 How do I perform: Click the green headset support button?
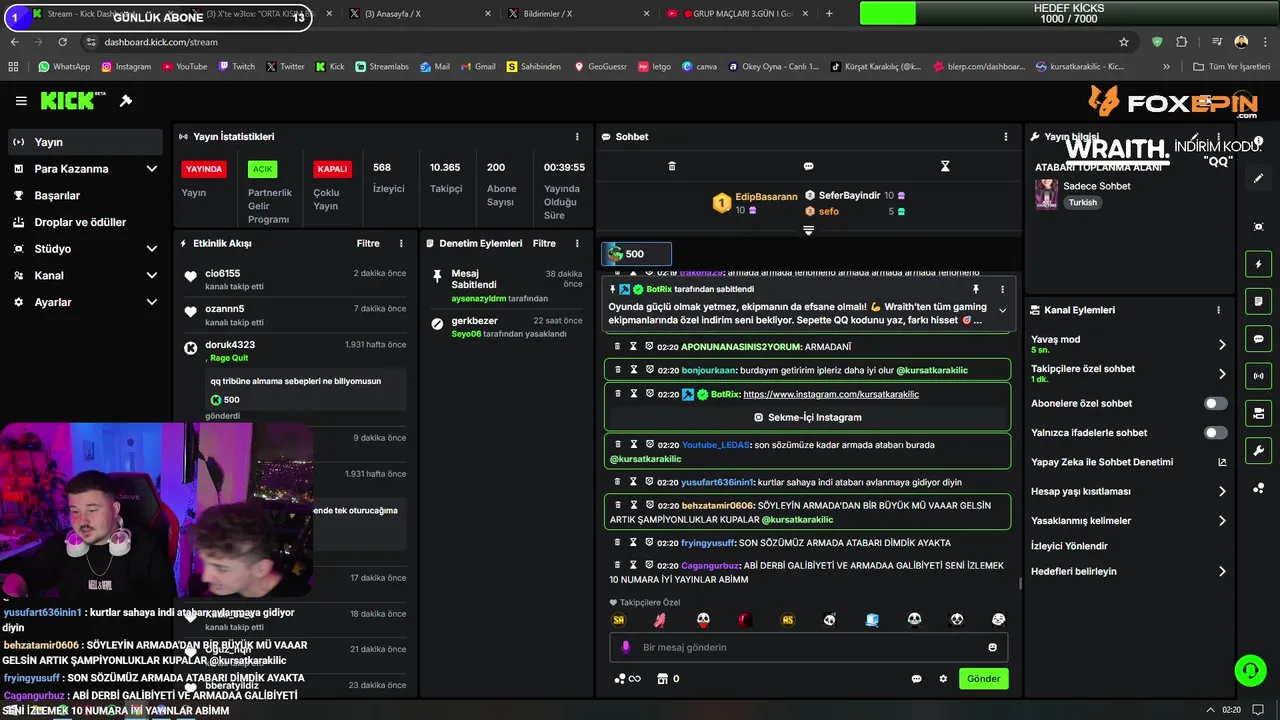1249,669
